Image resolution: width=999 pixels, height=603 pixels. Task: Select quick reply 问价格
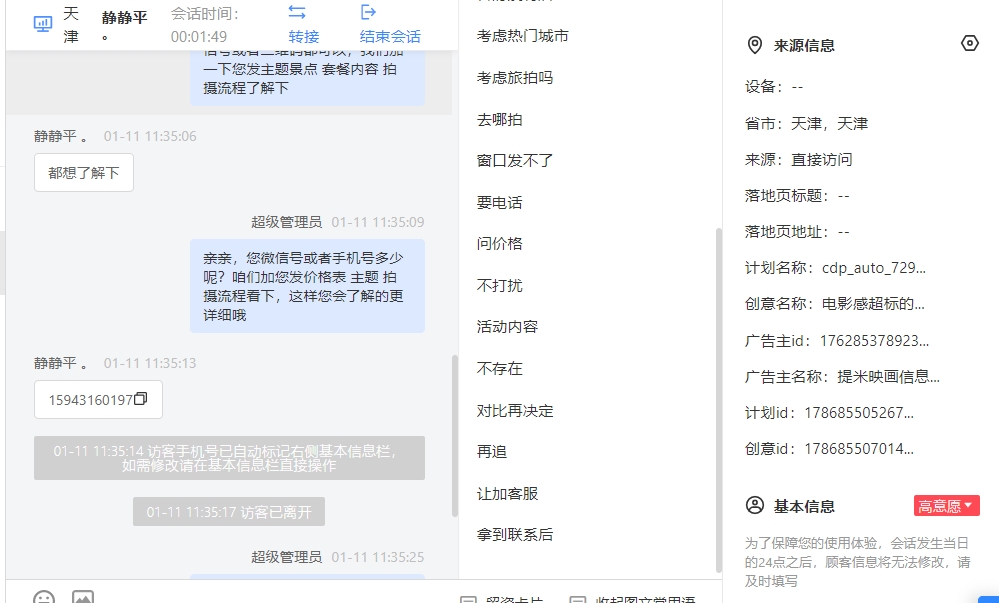click(x=500, y=243)
